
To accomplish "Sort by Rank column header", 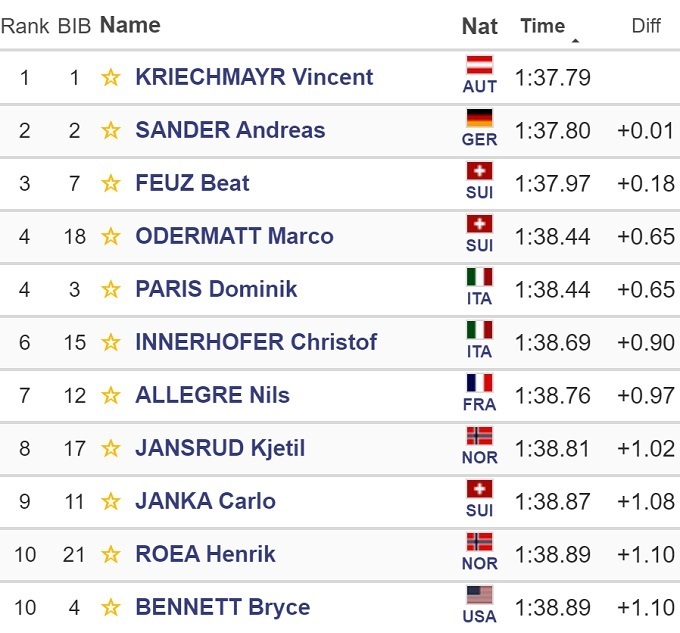I will coord(24,27).
